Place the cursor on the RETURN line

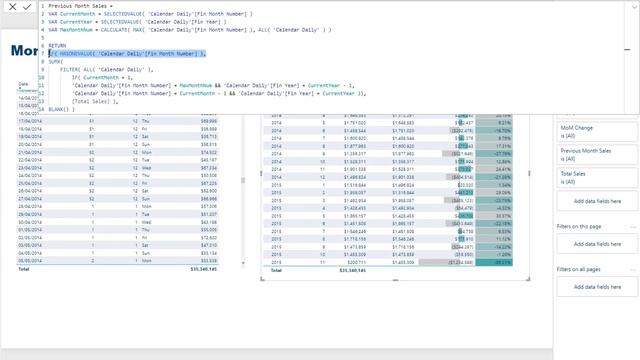57,46
